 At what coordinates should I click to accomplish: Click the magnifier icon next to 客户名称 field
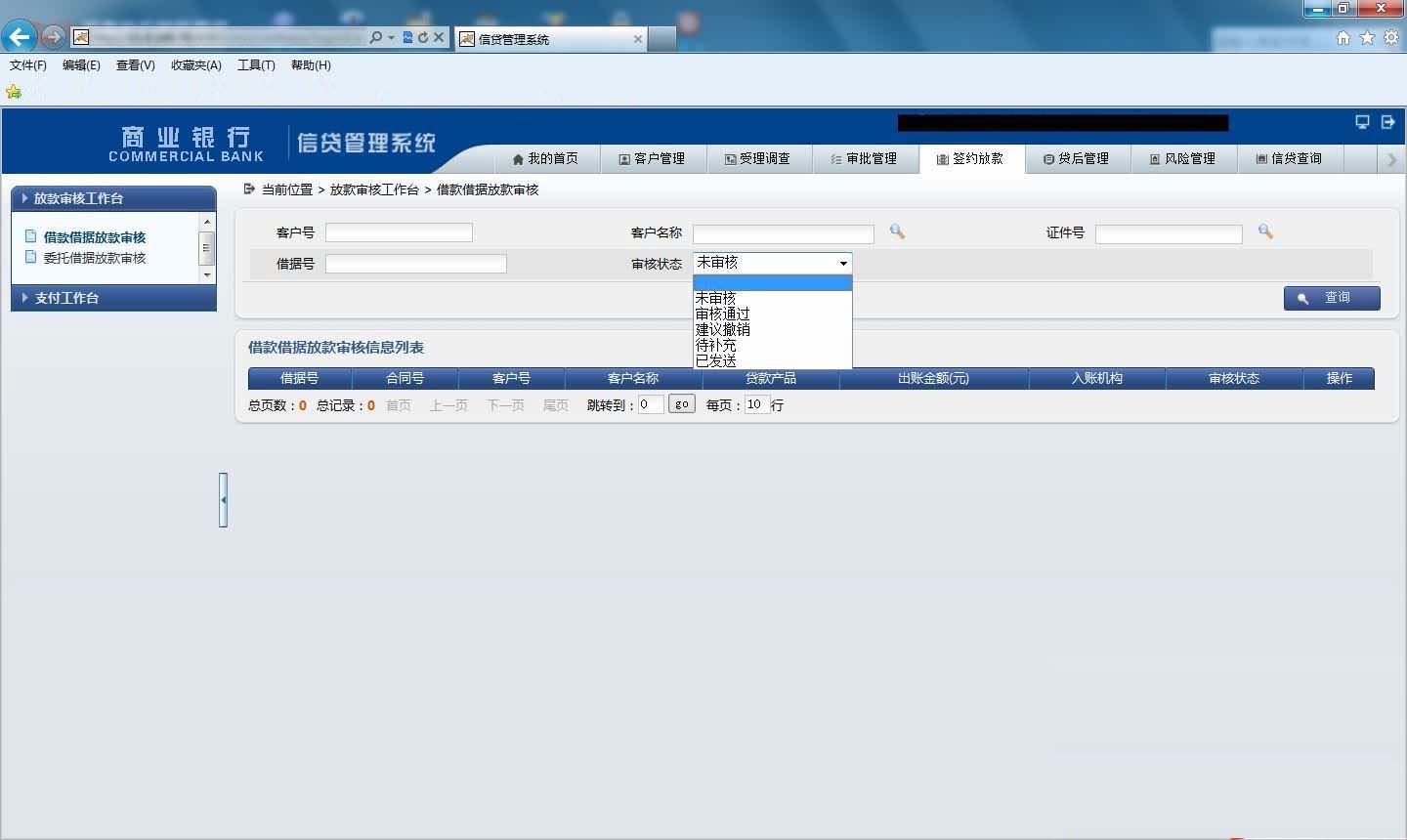(897, 231)
